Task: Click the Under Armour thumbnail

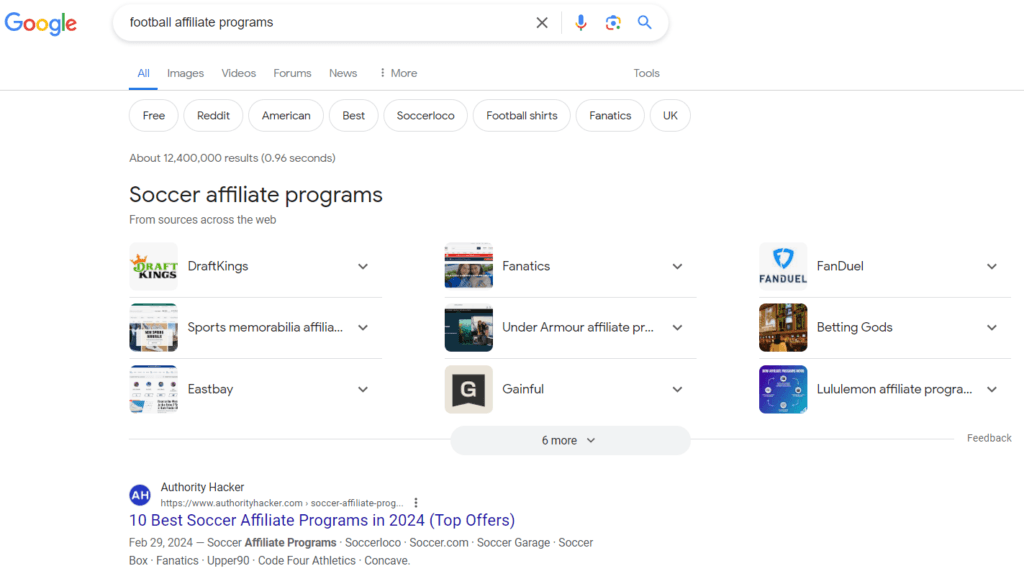Action: tap(468, 327)
